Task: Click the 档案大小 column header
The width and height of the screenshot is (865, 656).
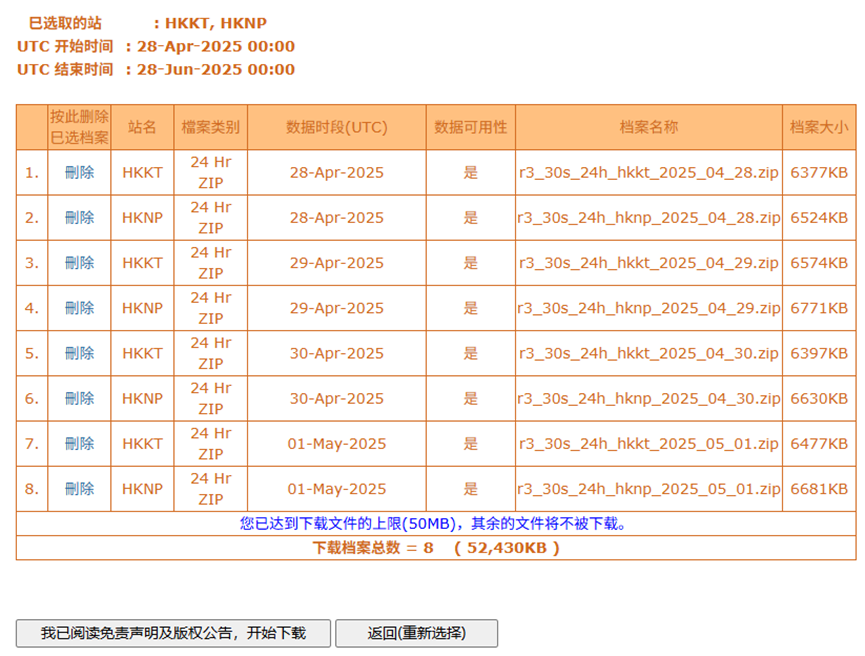Action: pyautogui.click(x=819, y=127)
